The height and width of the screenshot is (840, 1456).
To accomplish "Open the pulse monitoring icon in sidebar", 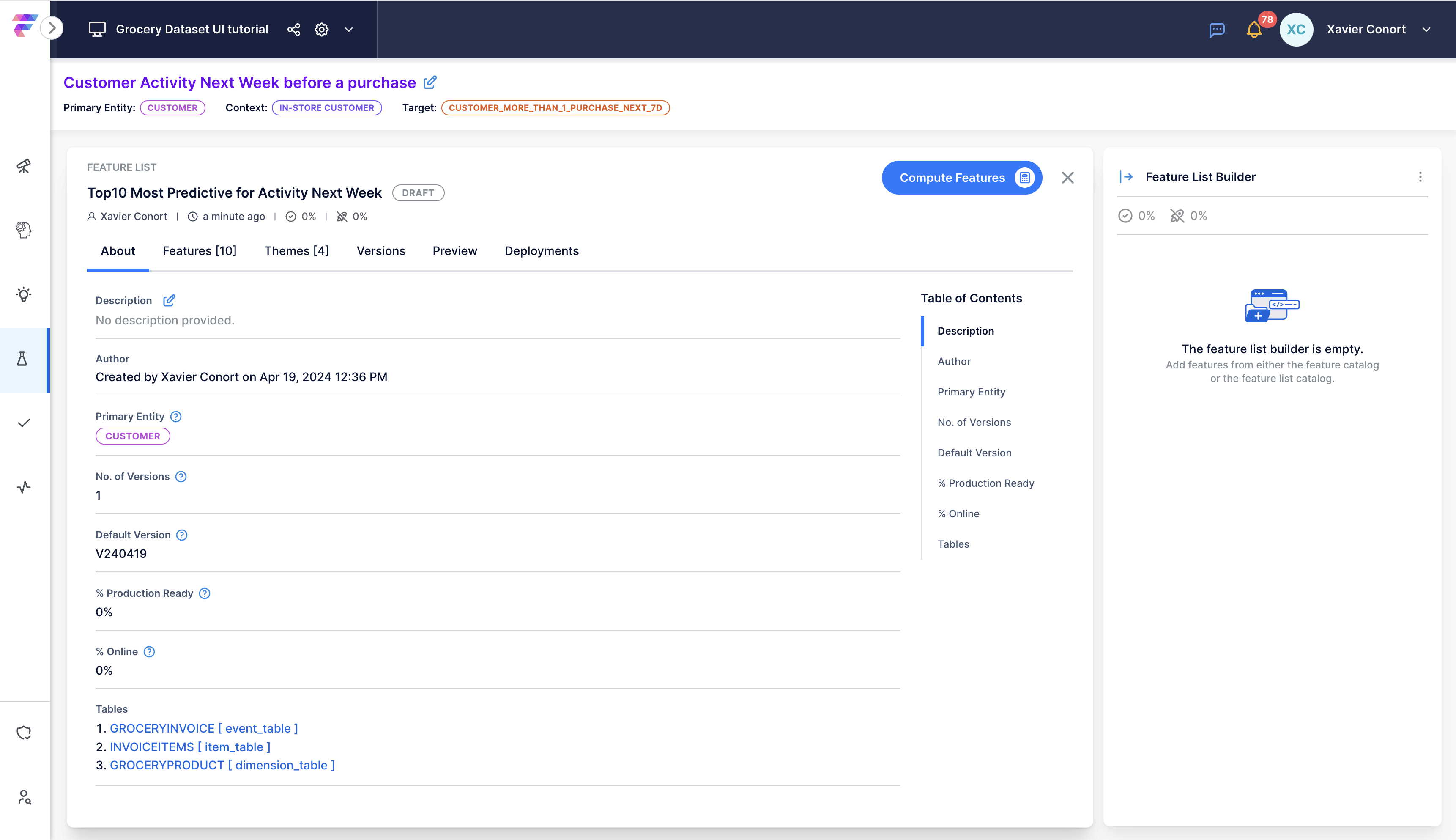I will click(x=24, y=488).
